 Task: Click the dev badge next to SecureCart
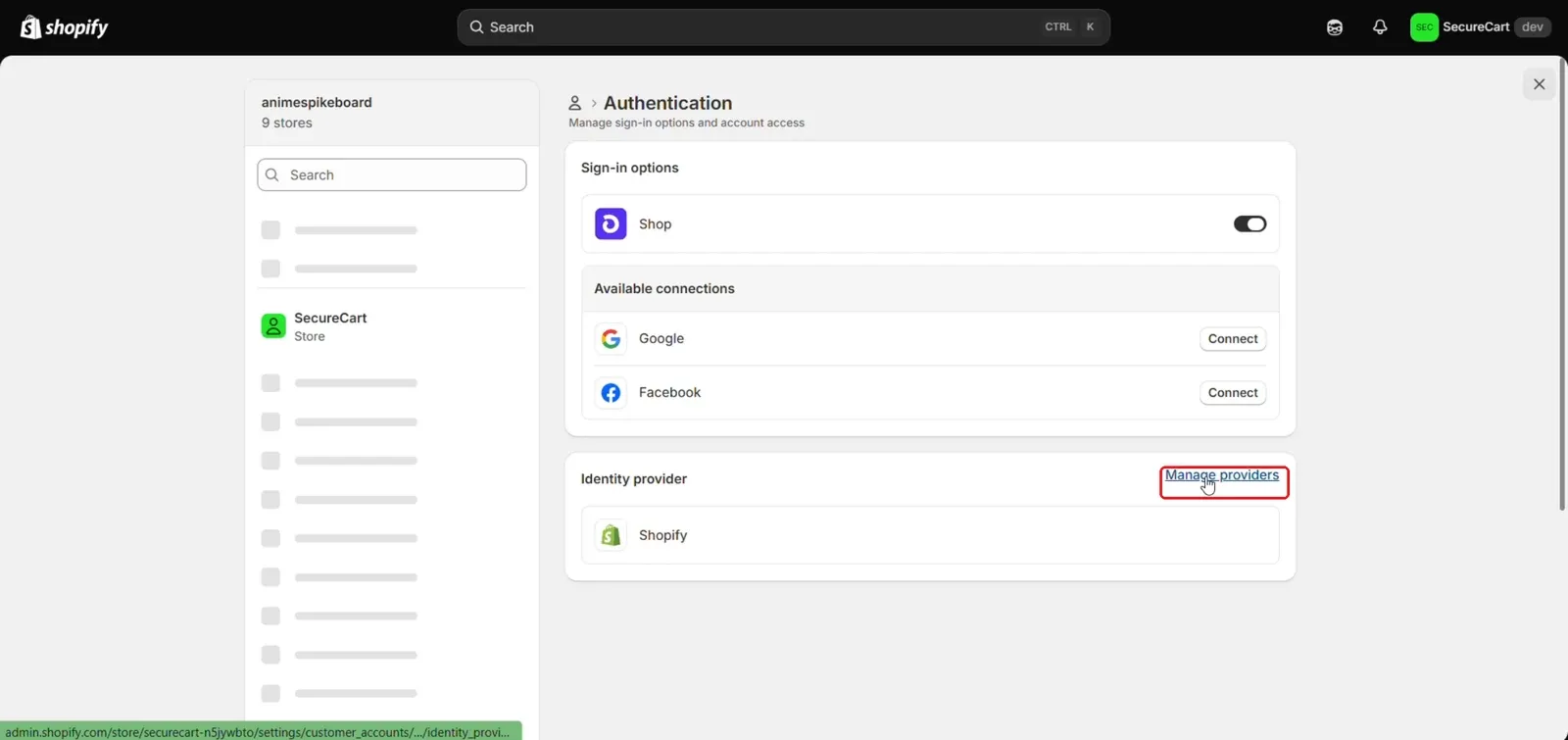coord(1533,27)
